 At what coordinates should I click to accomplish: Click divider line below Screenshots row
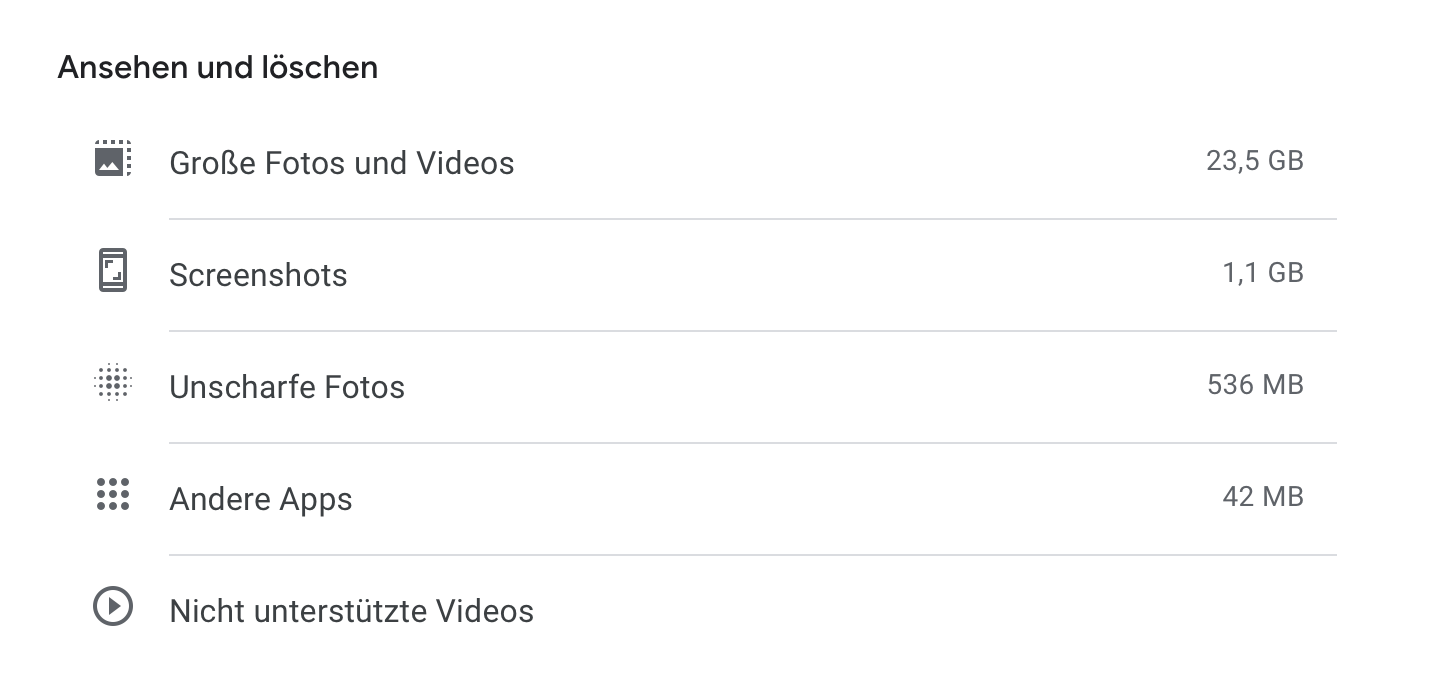click(752, 331)
